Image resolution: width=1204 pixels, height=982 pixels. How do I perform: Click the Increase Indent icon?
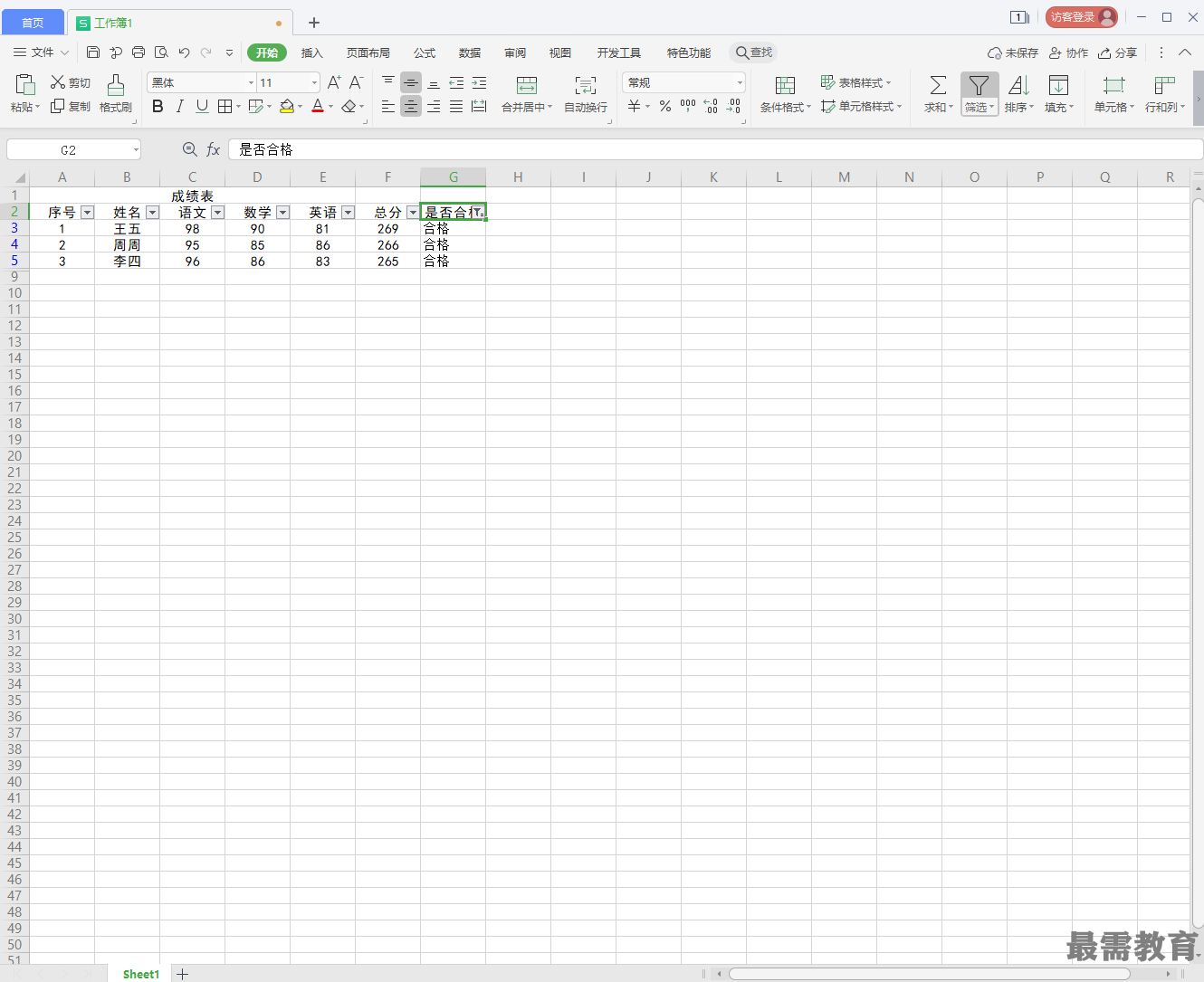pyautogui.click(x=479, y=82)
